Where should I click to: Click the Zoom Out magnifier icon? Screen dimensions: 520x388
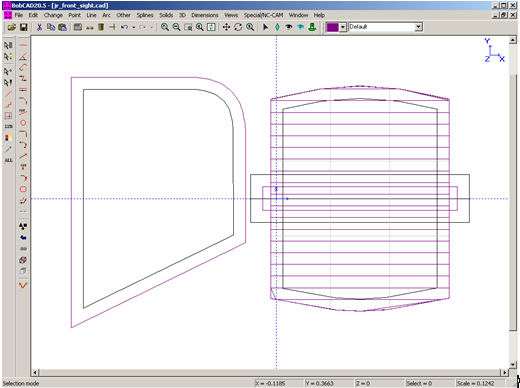(176, 27)
